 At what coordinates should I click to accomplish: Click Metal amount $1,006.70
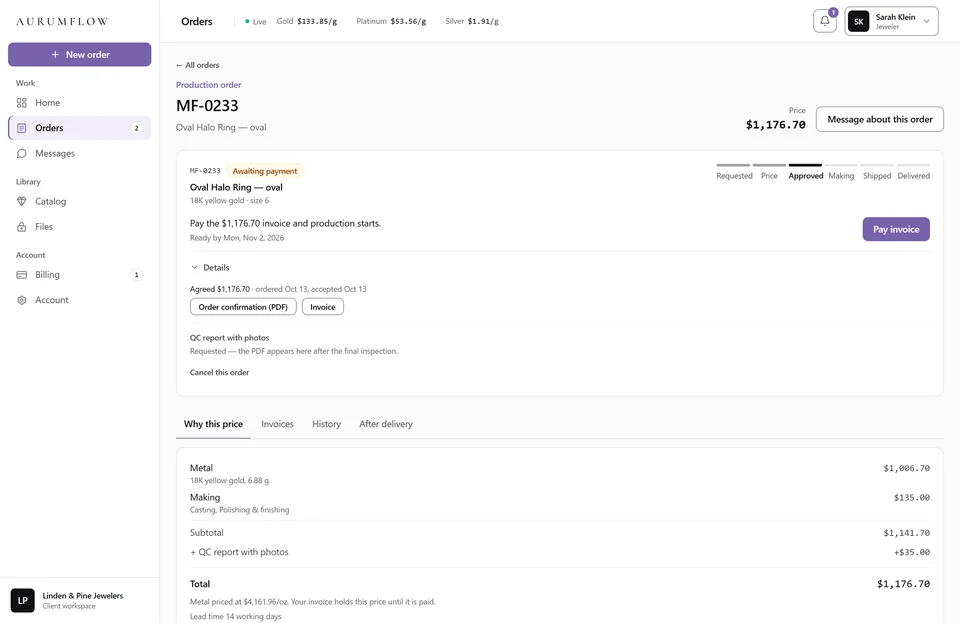(x=906, y=468)
